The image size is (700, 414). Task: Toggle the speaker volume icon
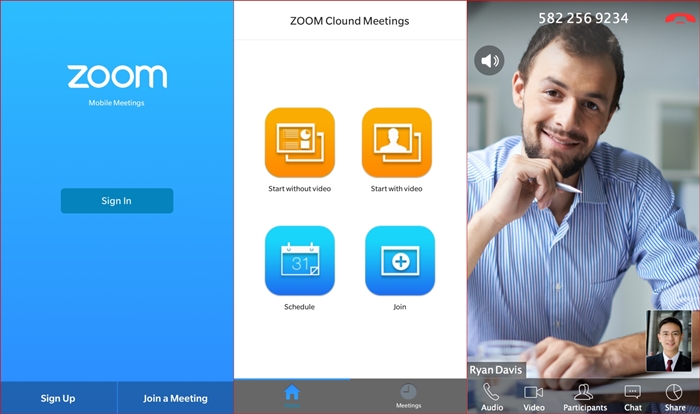[x=489, y=60]
